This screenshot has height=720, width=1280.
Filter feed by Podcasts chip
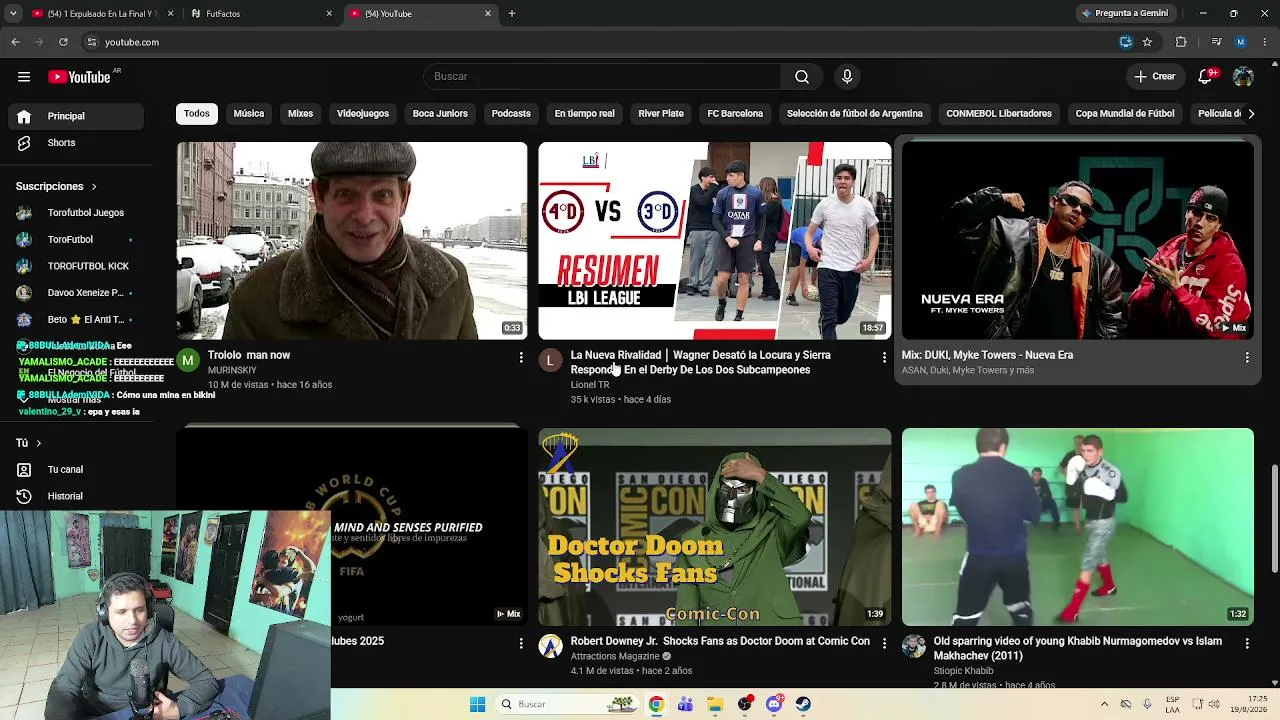(x=511, y=114)
